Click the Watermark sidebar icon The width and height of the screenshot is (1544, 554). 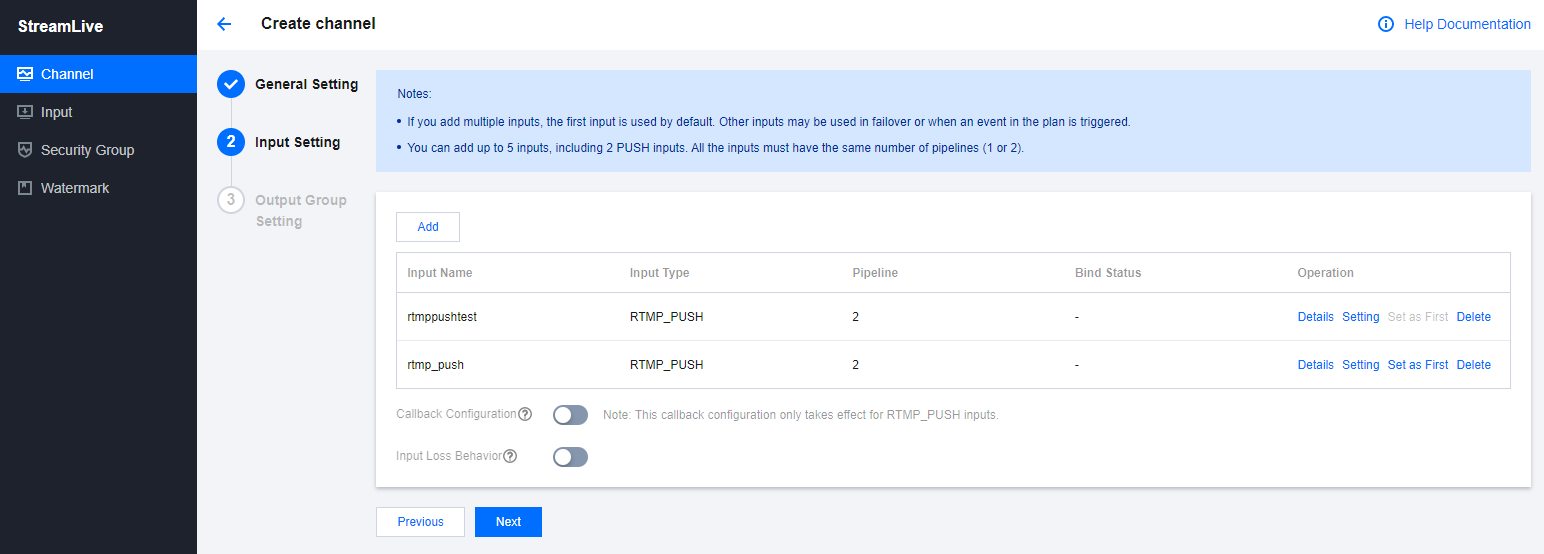[x=25, y=188]
